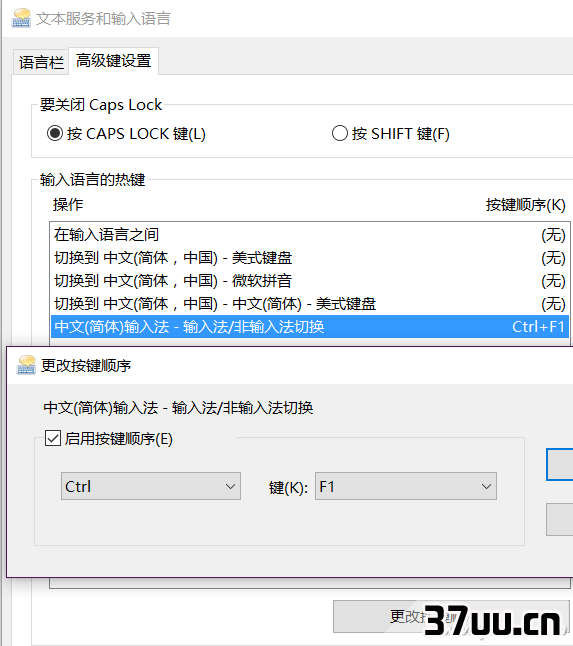Viewport: 573px width, 646px height.
Task: Click the 操作 column label
Action: [x=68, y=205]
